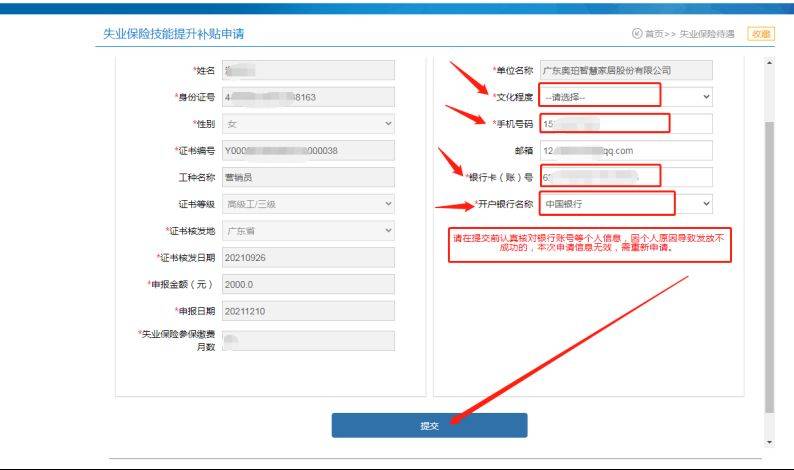The image size is (794, 470).
Task: Click the circular arrow icon before 首页
Action: pos(637,34)
